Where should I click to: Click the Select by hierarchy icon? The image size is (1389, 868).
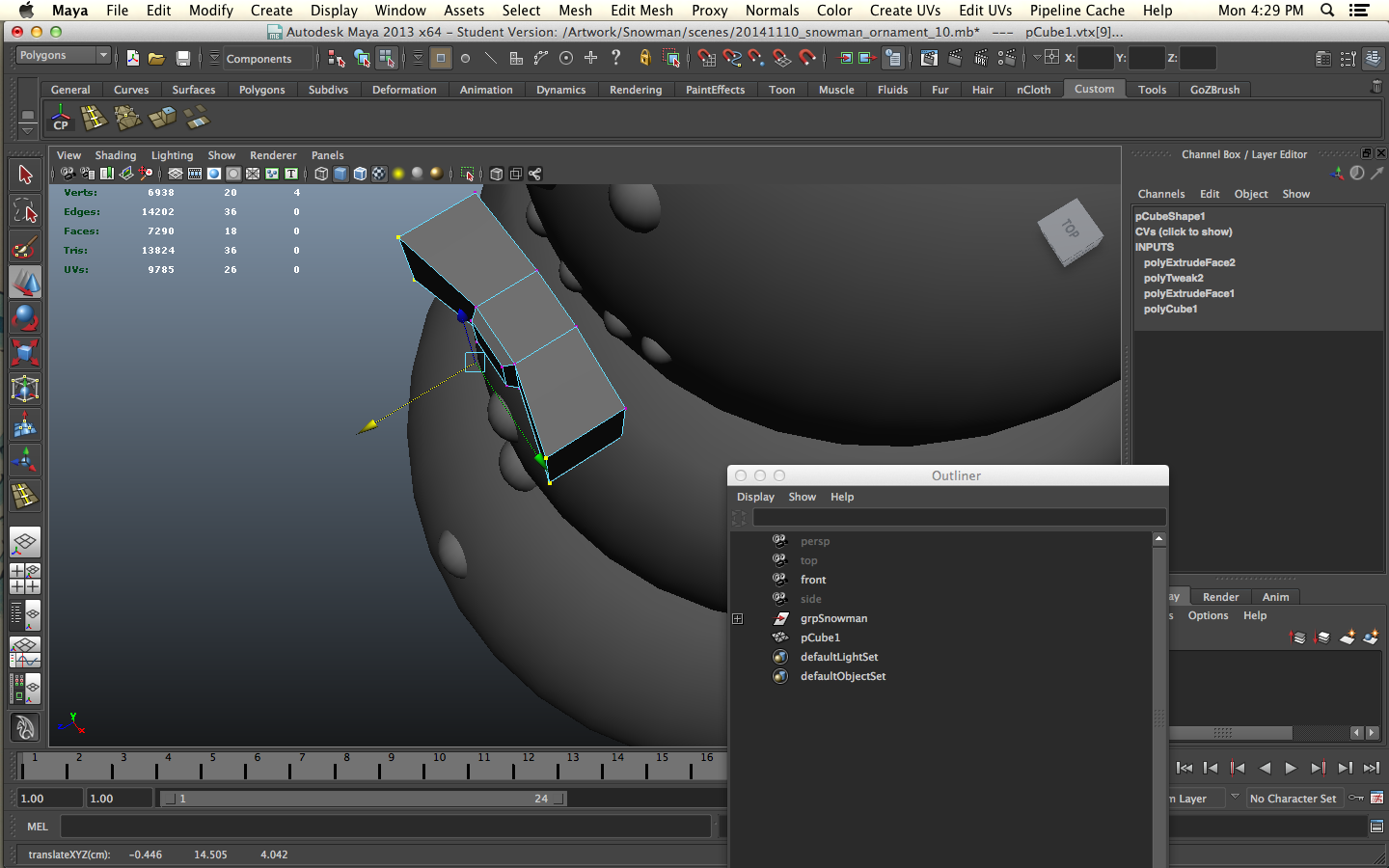336,58
